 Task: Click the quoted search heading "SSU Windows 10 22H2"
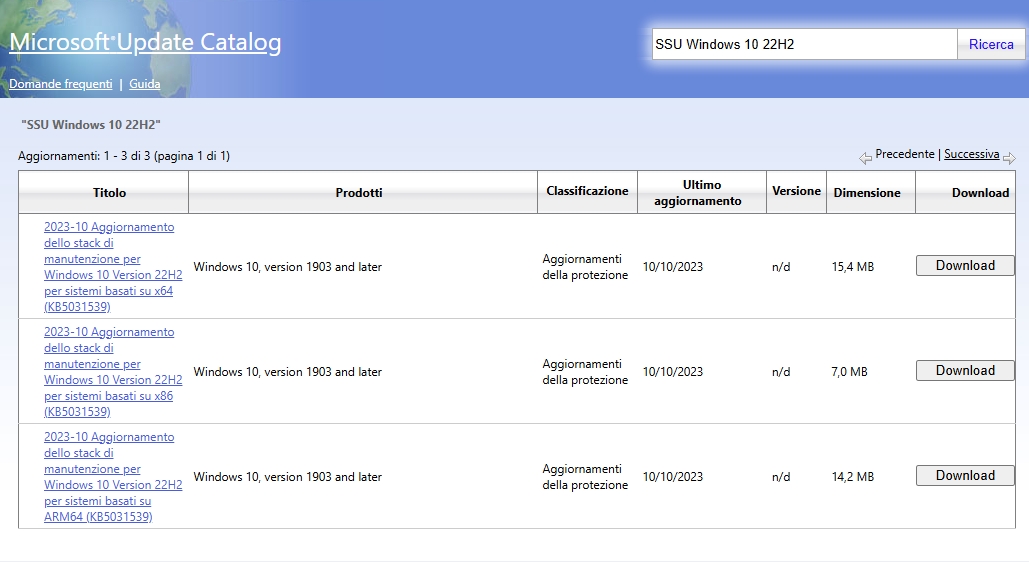click(x=91, y=125)
